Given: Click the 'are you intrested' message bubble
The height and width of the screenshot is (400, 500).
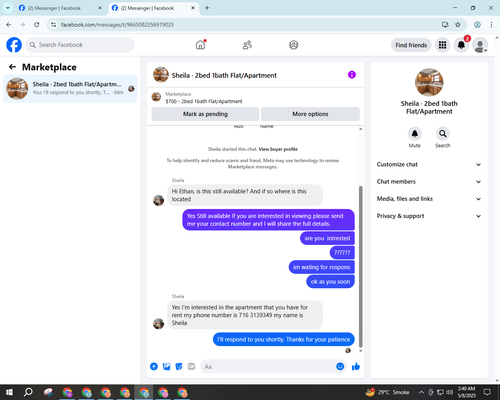Looking at the screenshot, I should 327,238.
